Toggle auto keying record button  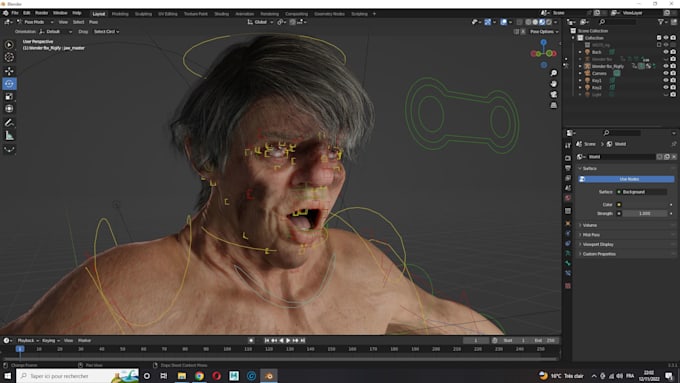[x=251, y=340]
